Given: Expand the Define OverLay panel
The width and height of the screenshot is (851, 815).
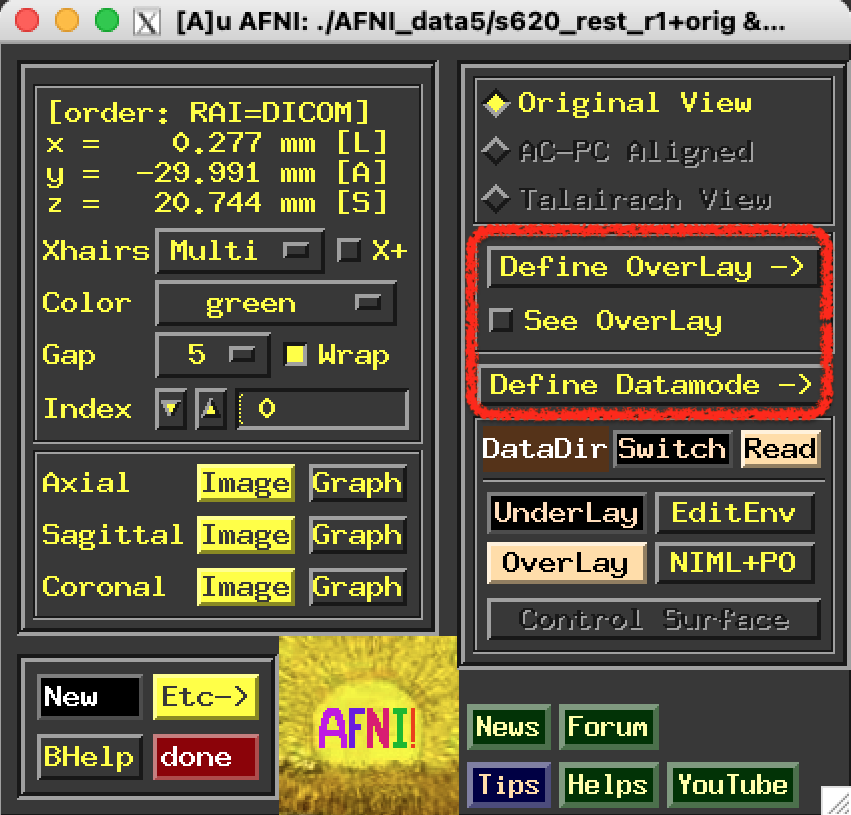Looking at the screenshot, I should click(651, 267).
